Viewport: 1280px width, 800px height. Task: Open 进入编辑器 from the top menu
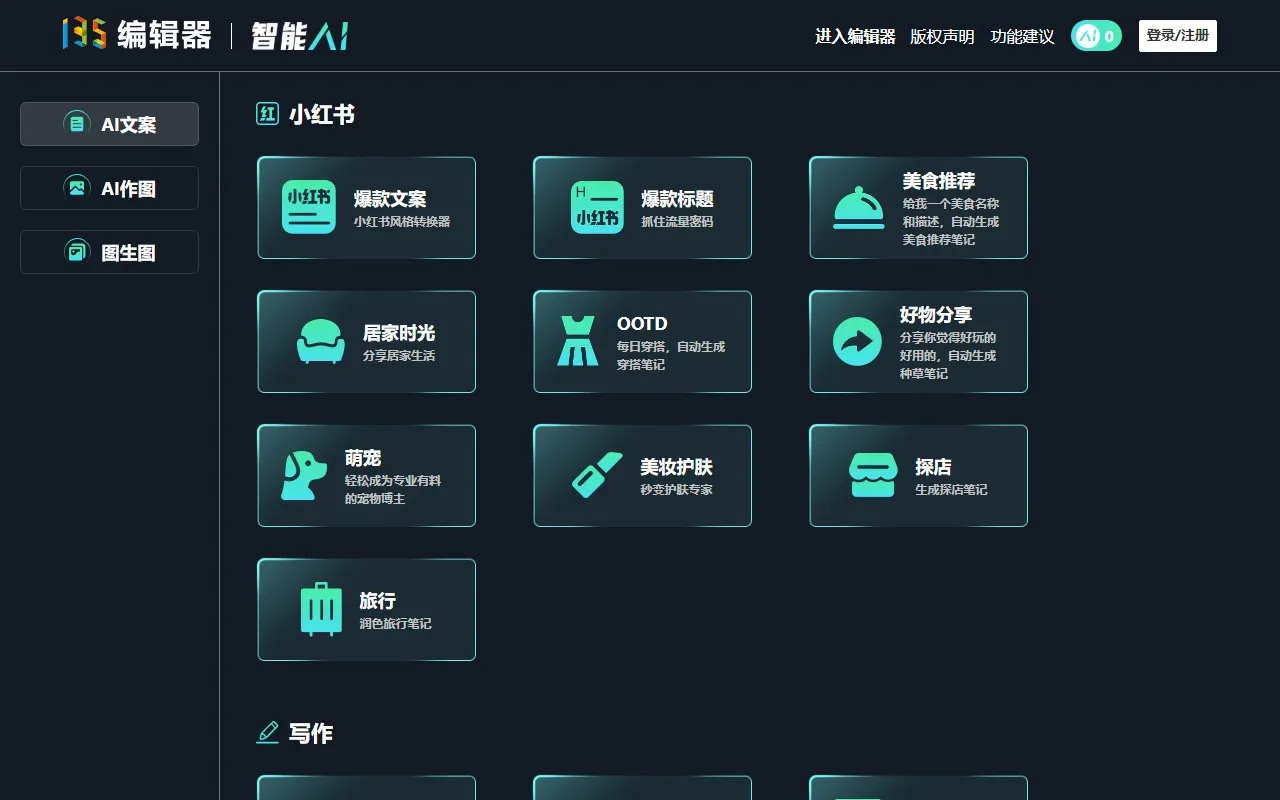coord(856,36)
